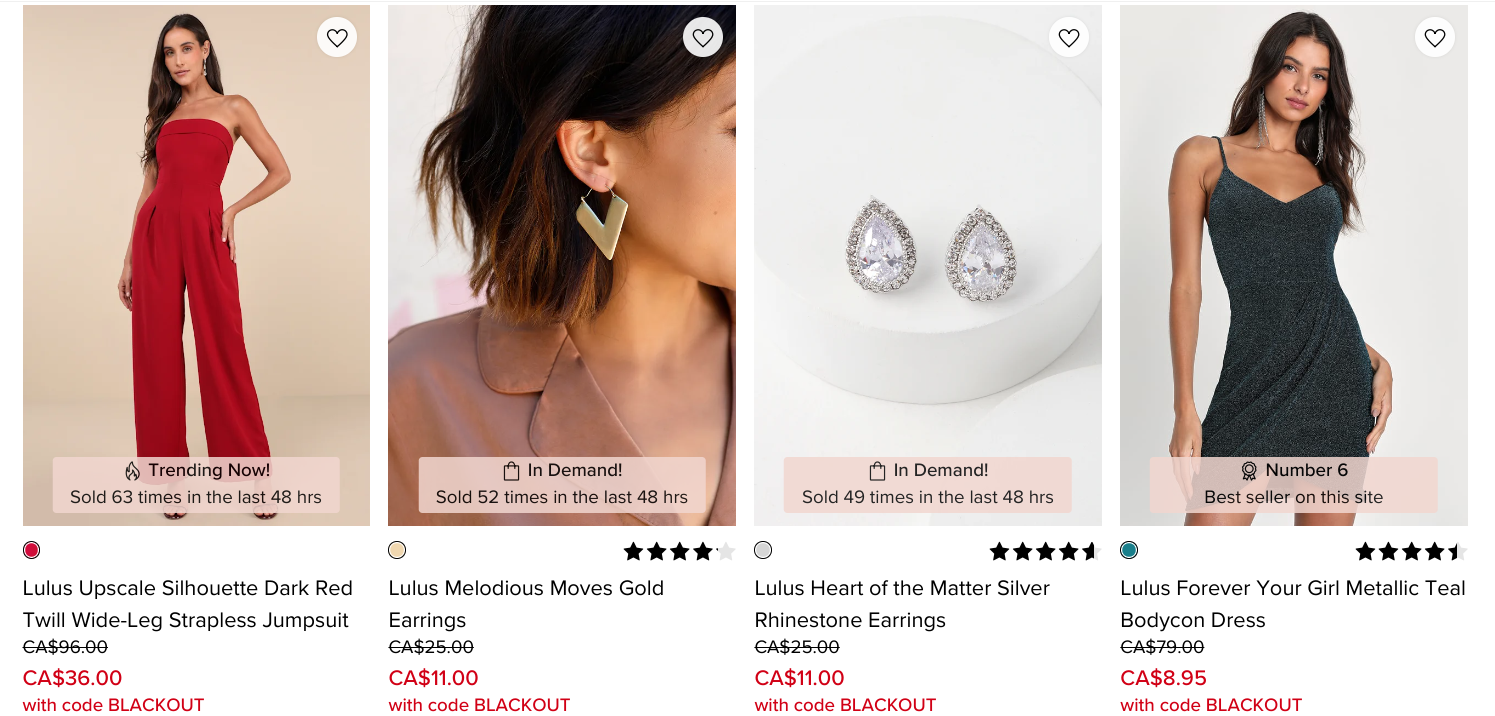
Task: Add Metallic Teal Bodycon Dress to favorites
Action: point(1435,38)
